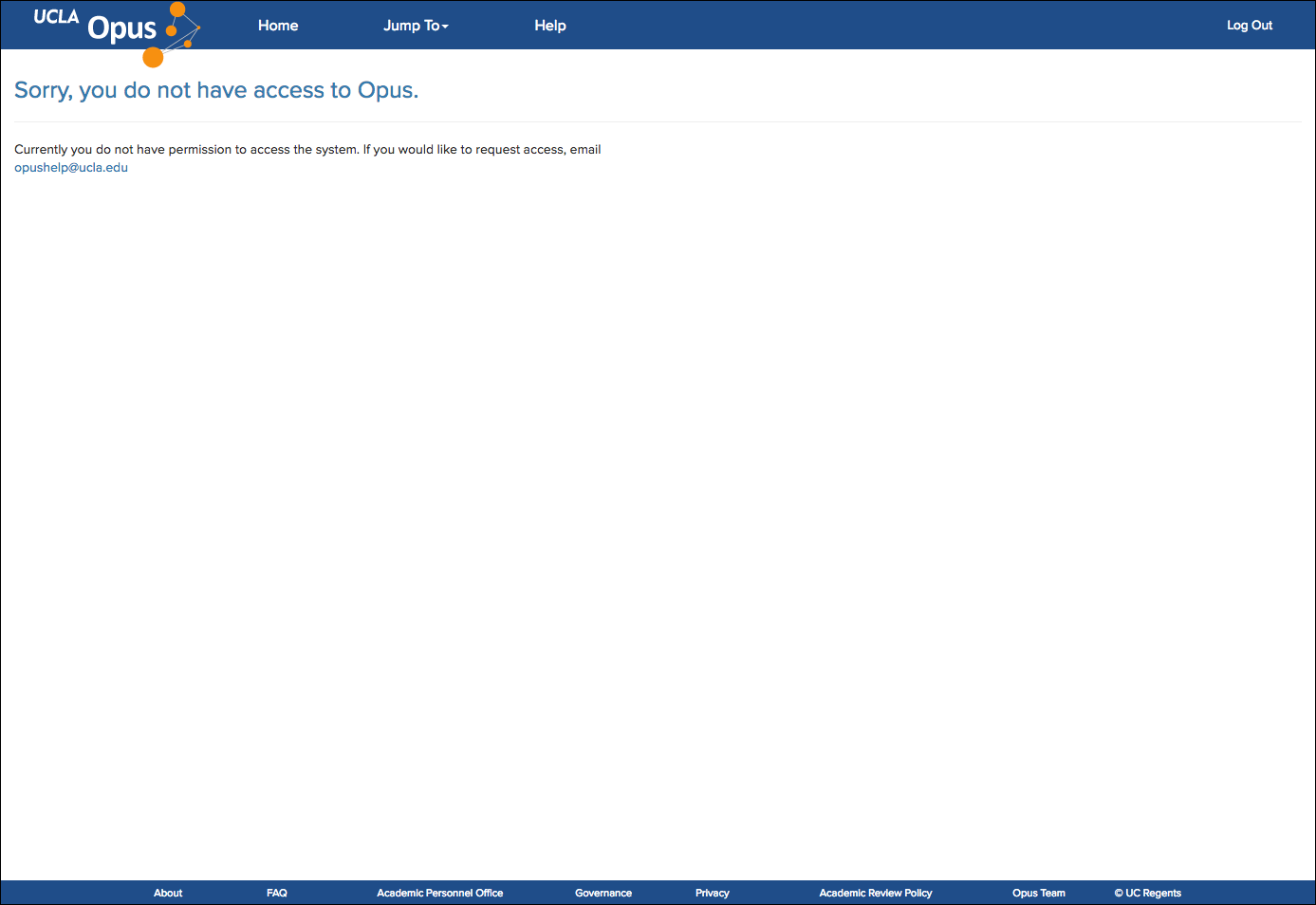The image size is (1316, 905).
Task: Open the FAQ footer link
Action: click(277, 893)
